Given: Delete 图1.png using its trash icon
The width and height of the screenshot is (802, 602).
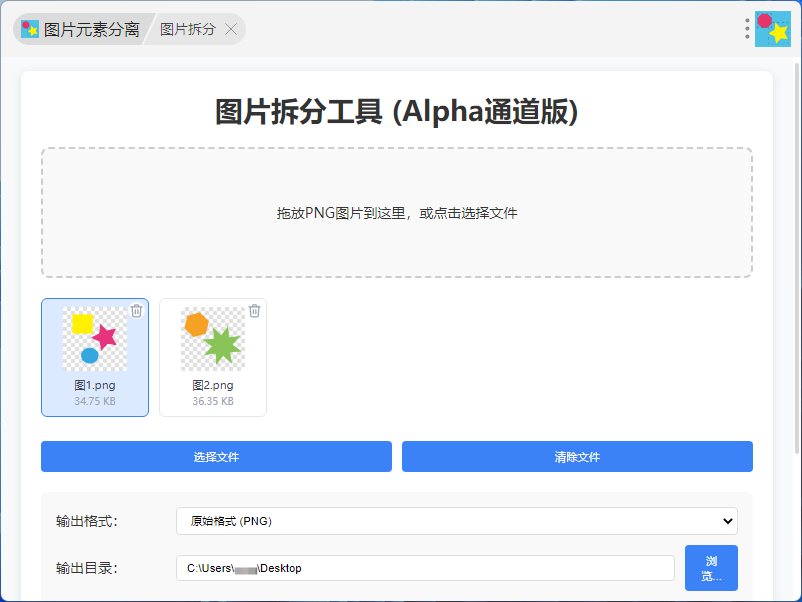Looking at the screenshot, I should [137, 311].
